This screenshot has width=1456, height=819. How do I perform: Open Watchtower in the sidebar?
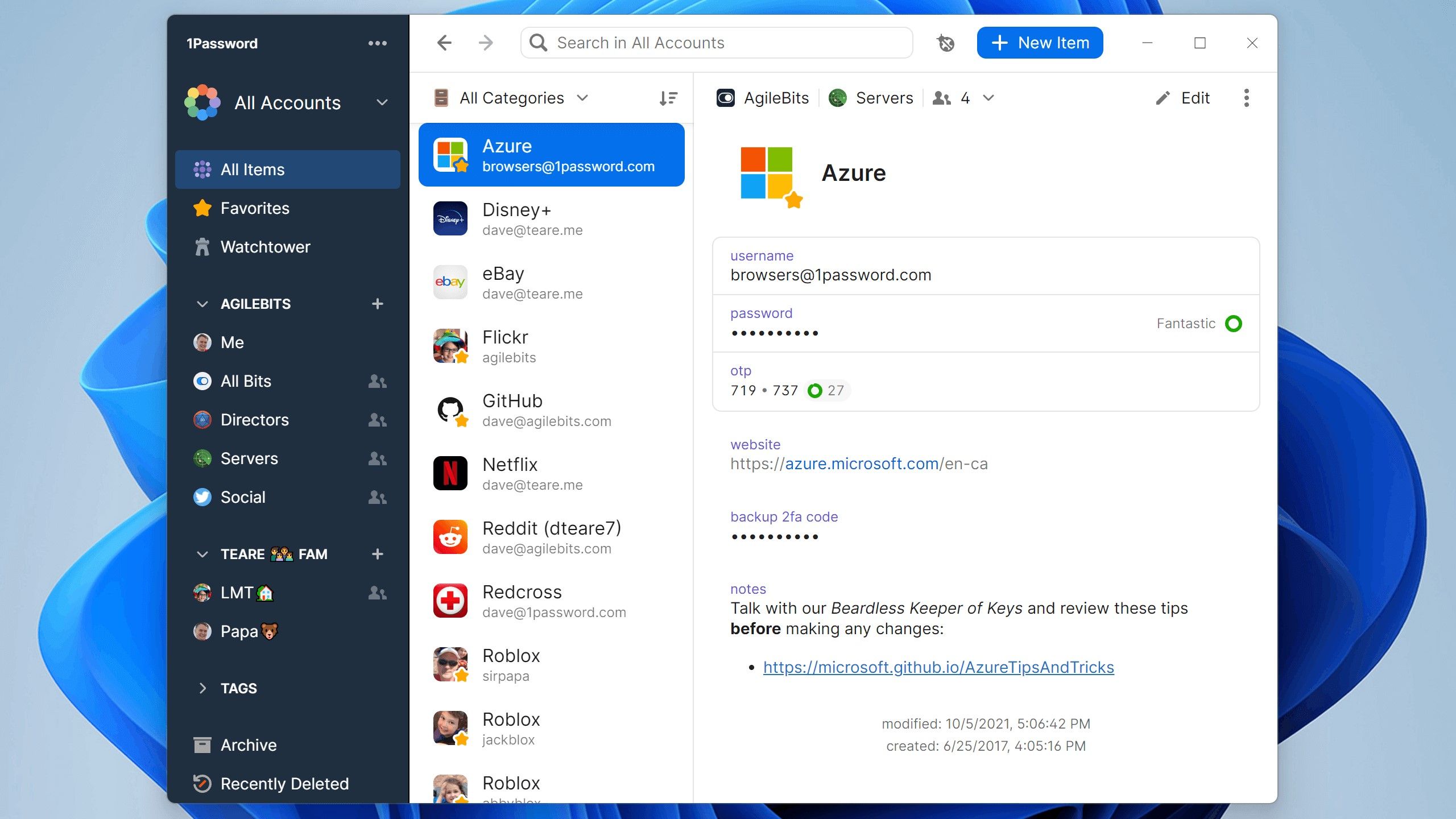pos(288,247)
